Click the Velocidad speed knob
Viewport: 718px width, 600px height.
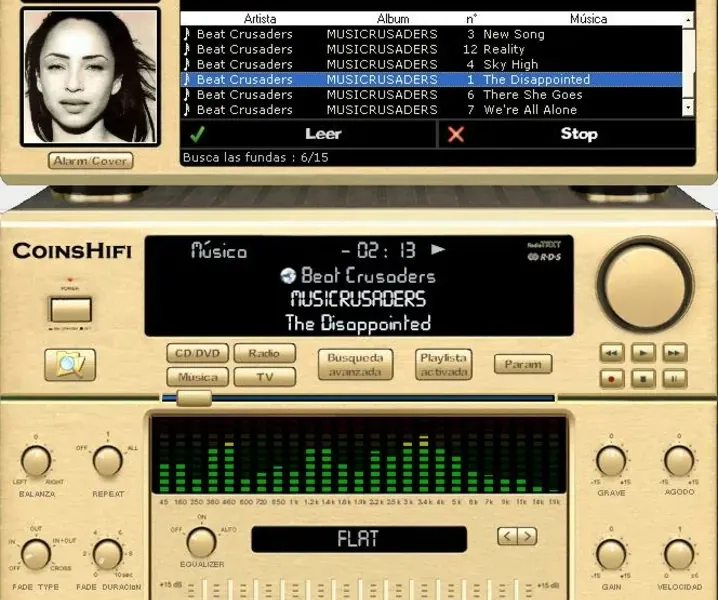tap(679, 554)
